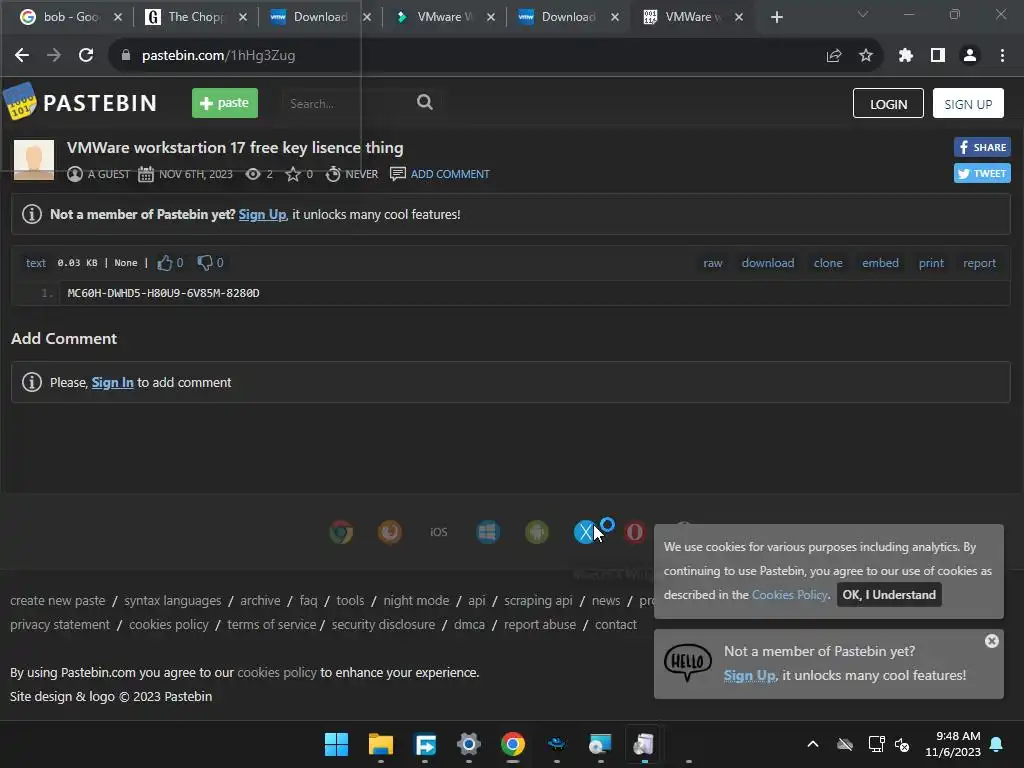Show hidden system tray icons

813,744
